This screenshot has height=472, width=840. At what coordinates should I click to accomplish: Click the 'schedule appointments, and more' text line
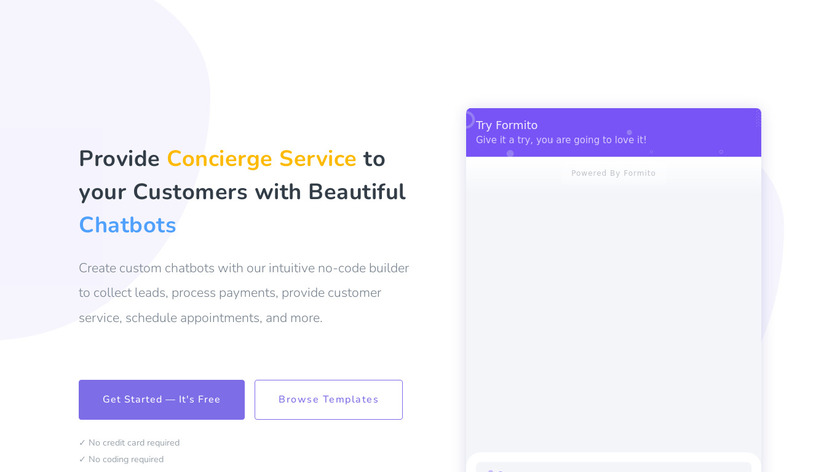(x=200, y=318)
